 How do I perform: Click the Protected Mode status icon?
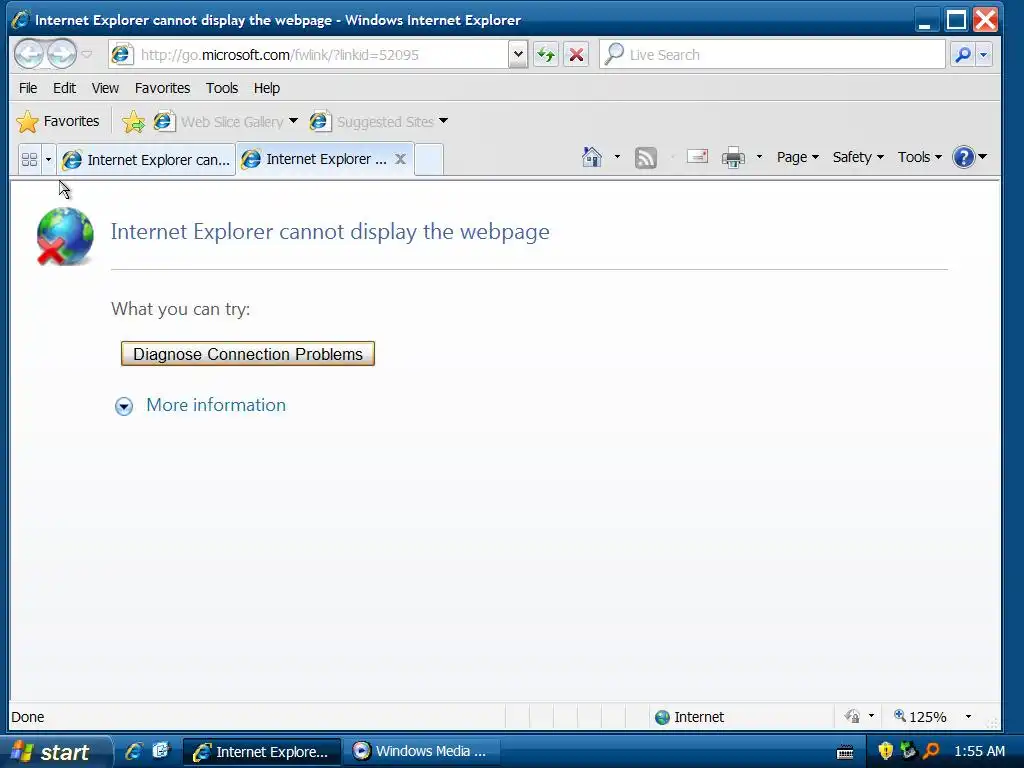tap(852, 716)
